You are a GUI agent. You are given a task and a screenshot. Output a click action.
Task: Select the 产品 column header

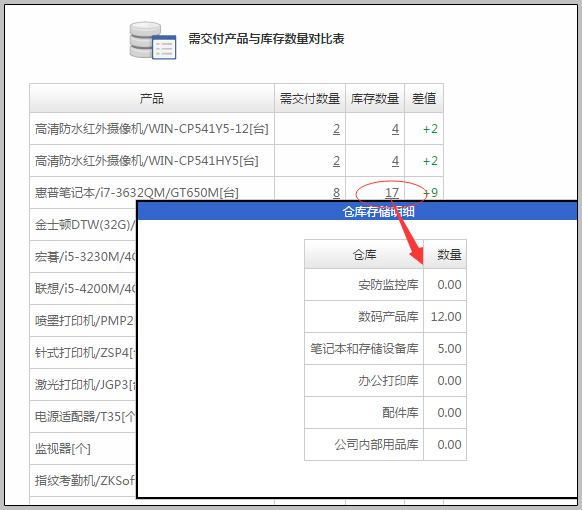pyautogui.click(x=152, y=98)
